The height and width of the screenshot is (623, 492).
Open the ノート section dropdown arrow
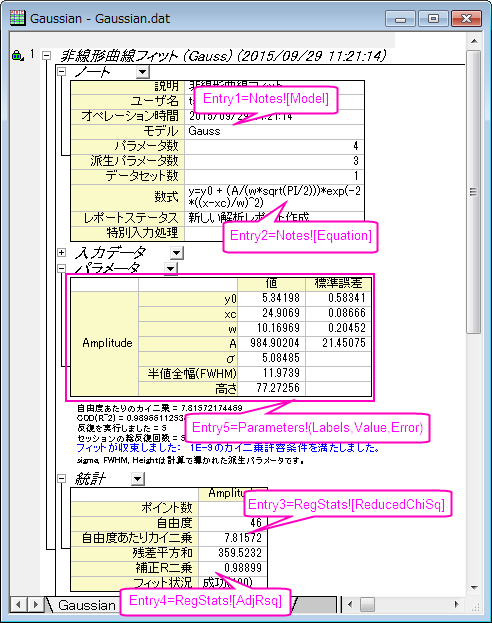point(142,72)
